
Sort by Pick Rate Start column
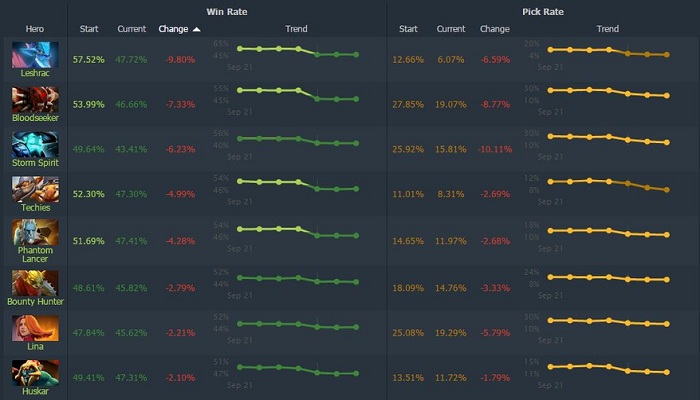click(x=408, y=29)
